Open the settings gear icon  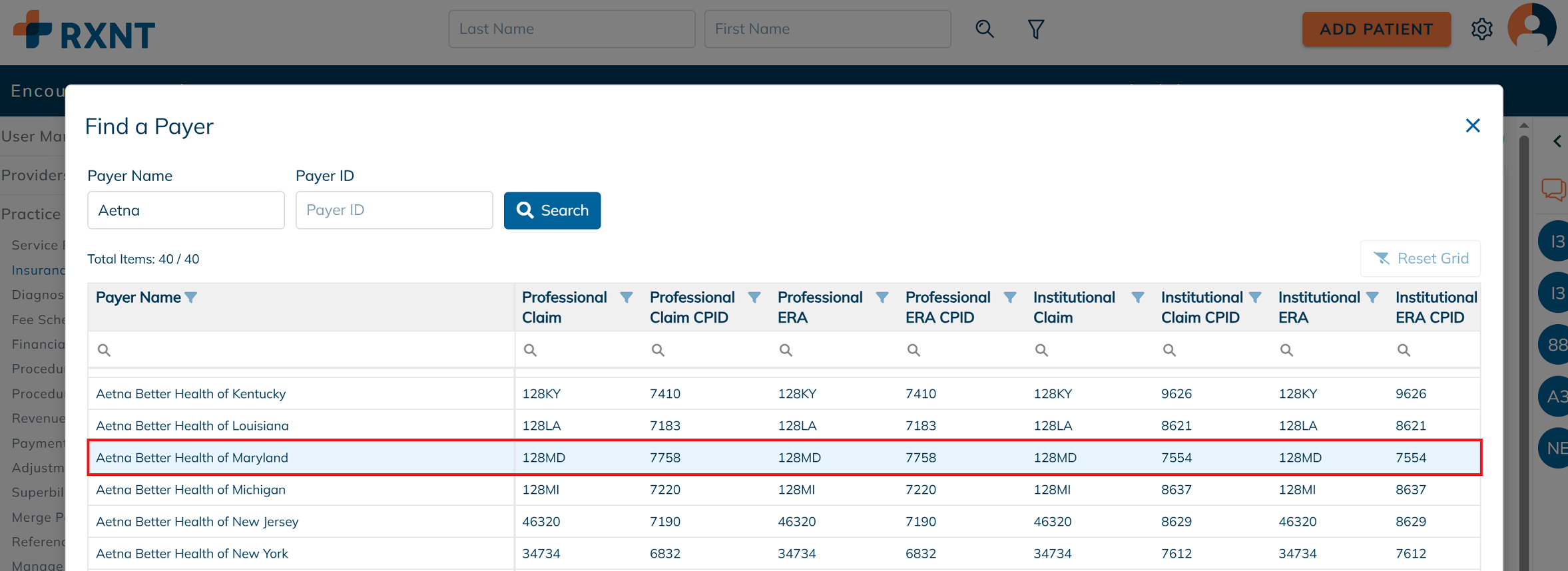[x=1481, y=29]
